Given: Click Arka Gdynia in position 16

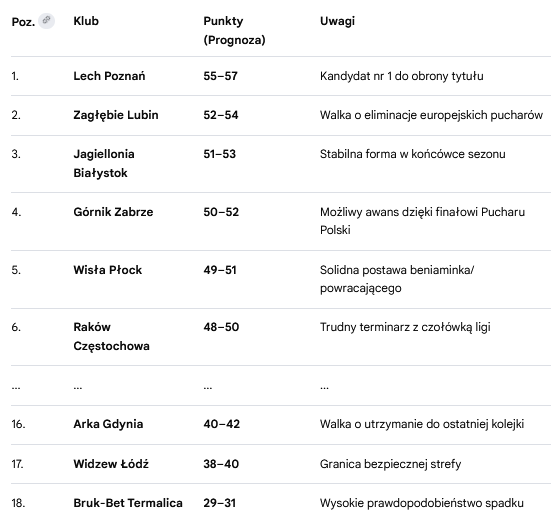Looking at the screenshot, I should point(108,424).
